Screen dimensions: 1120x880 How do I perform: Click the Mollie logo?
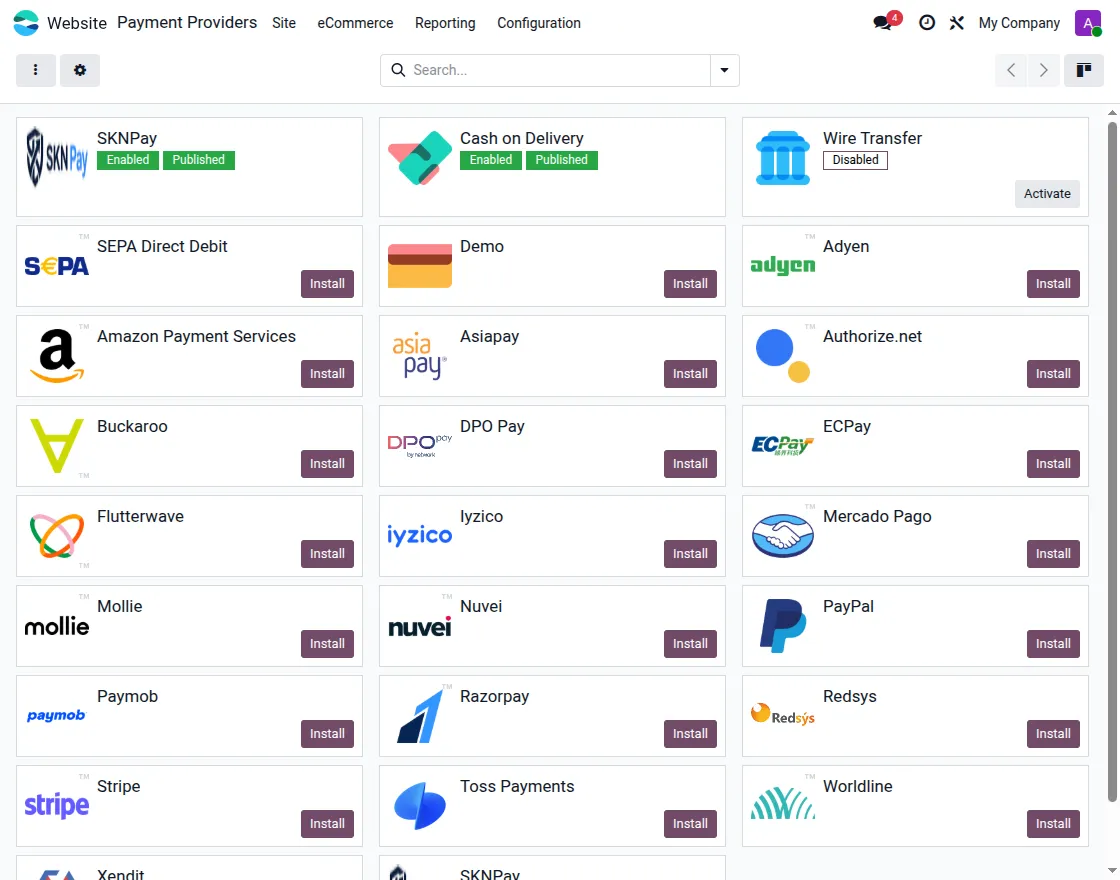[x=57, y=626]
